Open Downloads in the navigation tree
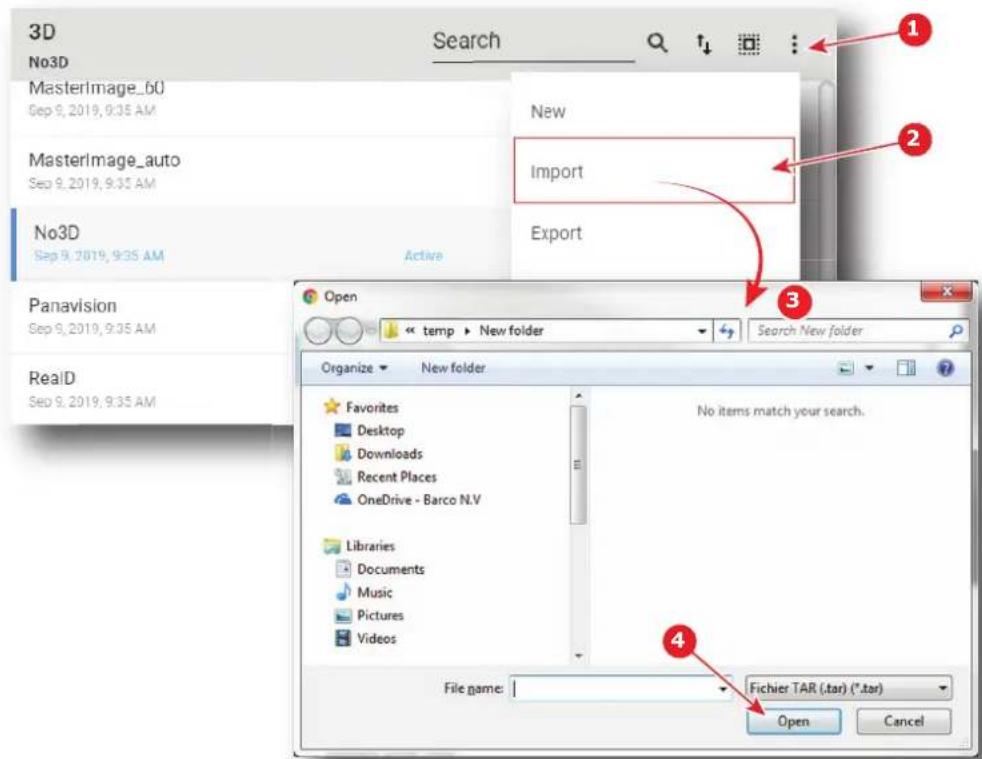Viewport: 982px width, 759px height. pos(379,453)
